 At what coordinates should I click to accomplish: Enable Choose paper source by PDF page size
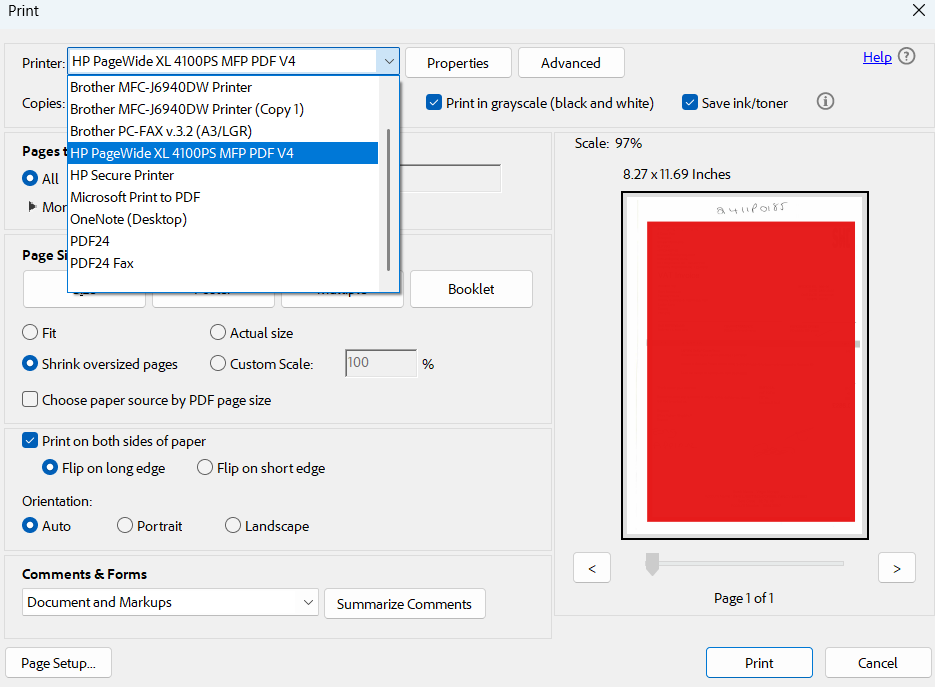point(30,399)
